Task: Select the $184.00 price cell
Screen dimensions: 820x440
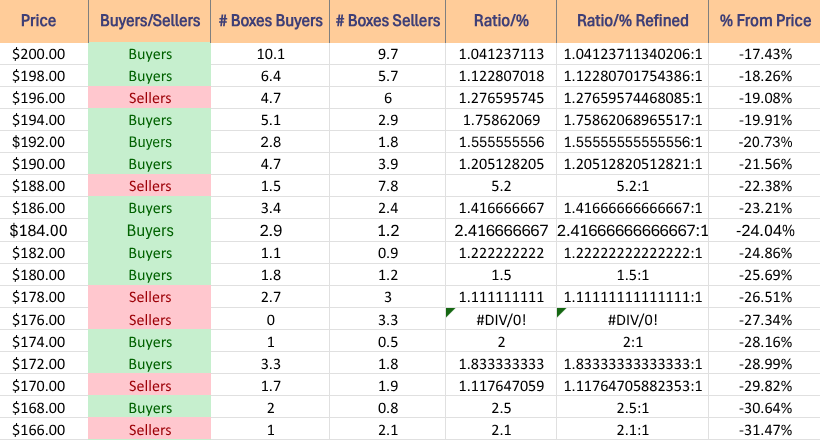Action: point(43,230)
